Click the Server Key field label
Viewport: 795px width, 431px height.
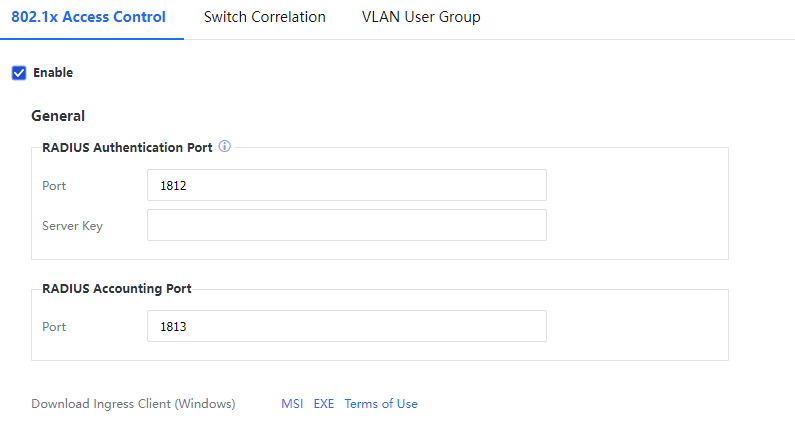[72, 226]
